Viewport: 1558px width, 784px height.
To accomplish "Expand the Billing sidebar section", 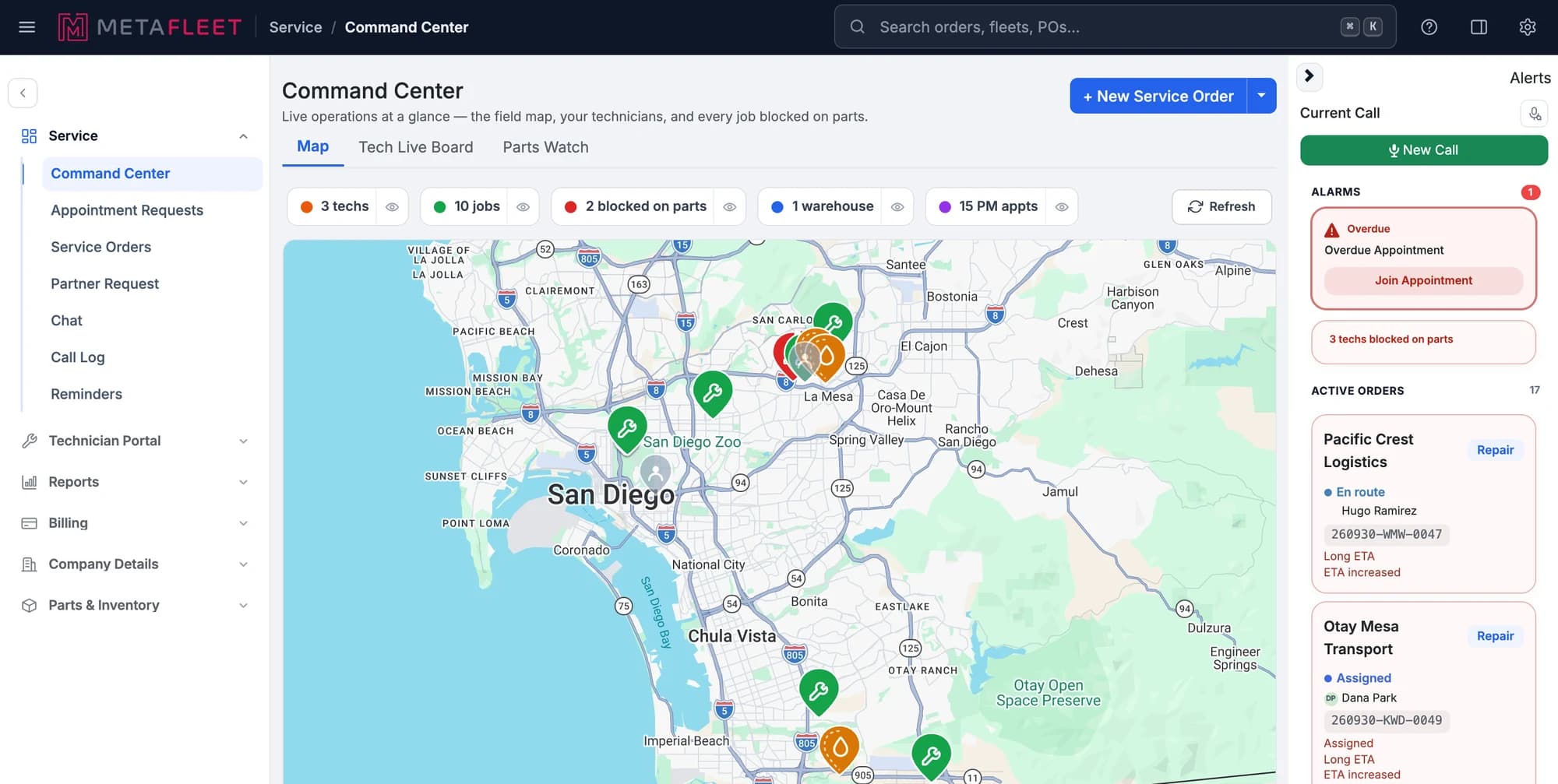I will [x=243, y=523].
